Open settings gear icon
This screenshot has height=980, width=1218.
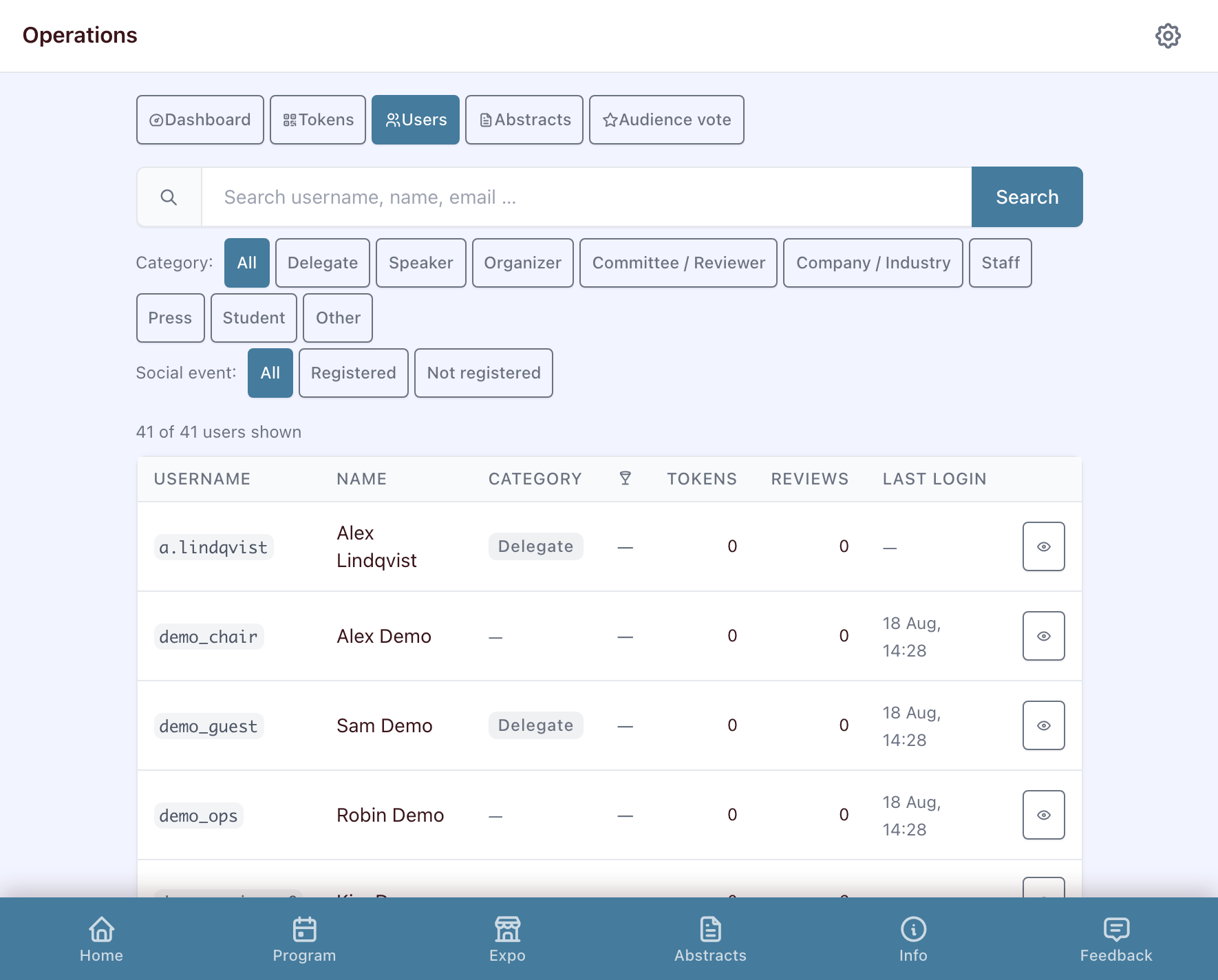pyautogui.click(x=1168, y=36)
